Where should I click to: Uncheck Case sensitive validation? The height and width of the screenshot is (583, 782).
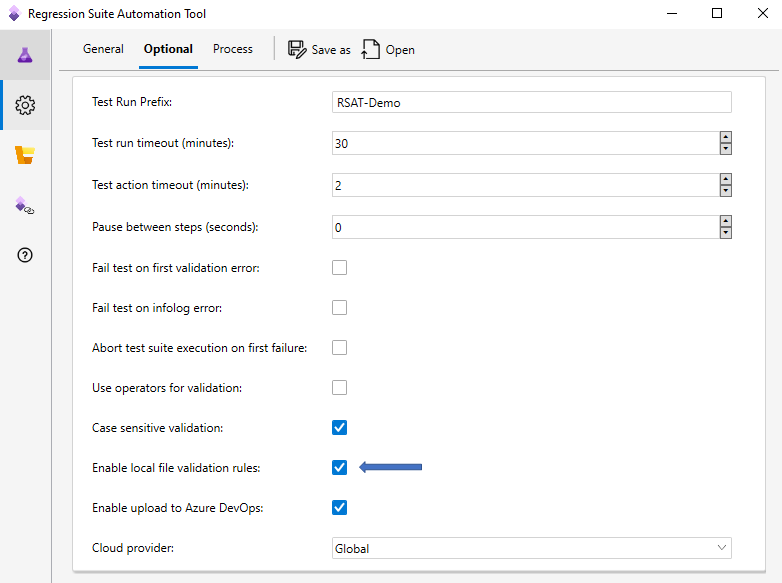340,427
